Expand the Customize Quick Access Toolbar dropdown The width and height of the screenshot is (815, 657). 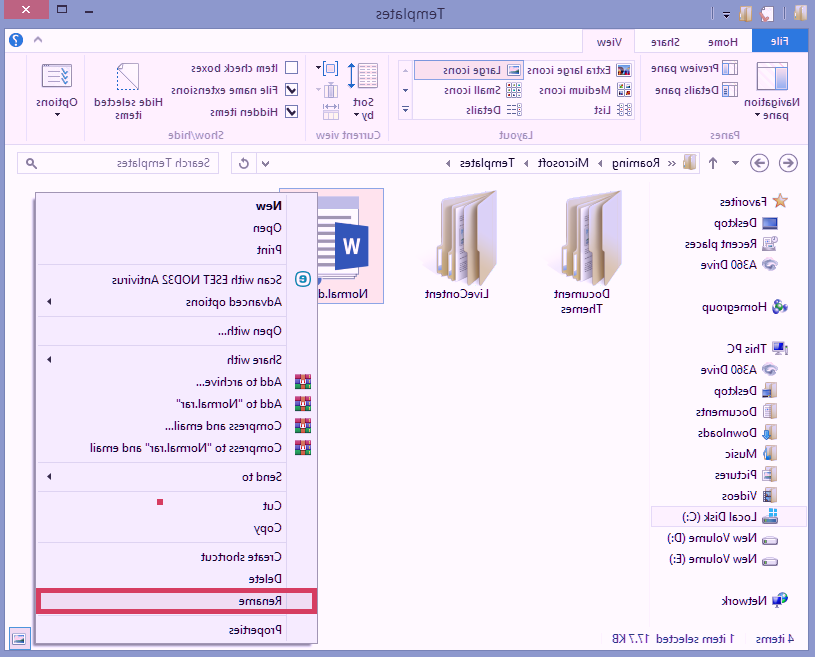tap(726, 15)
